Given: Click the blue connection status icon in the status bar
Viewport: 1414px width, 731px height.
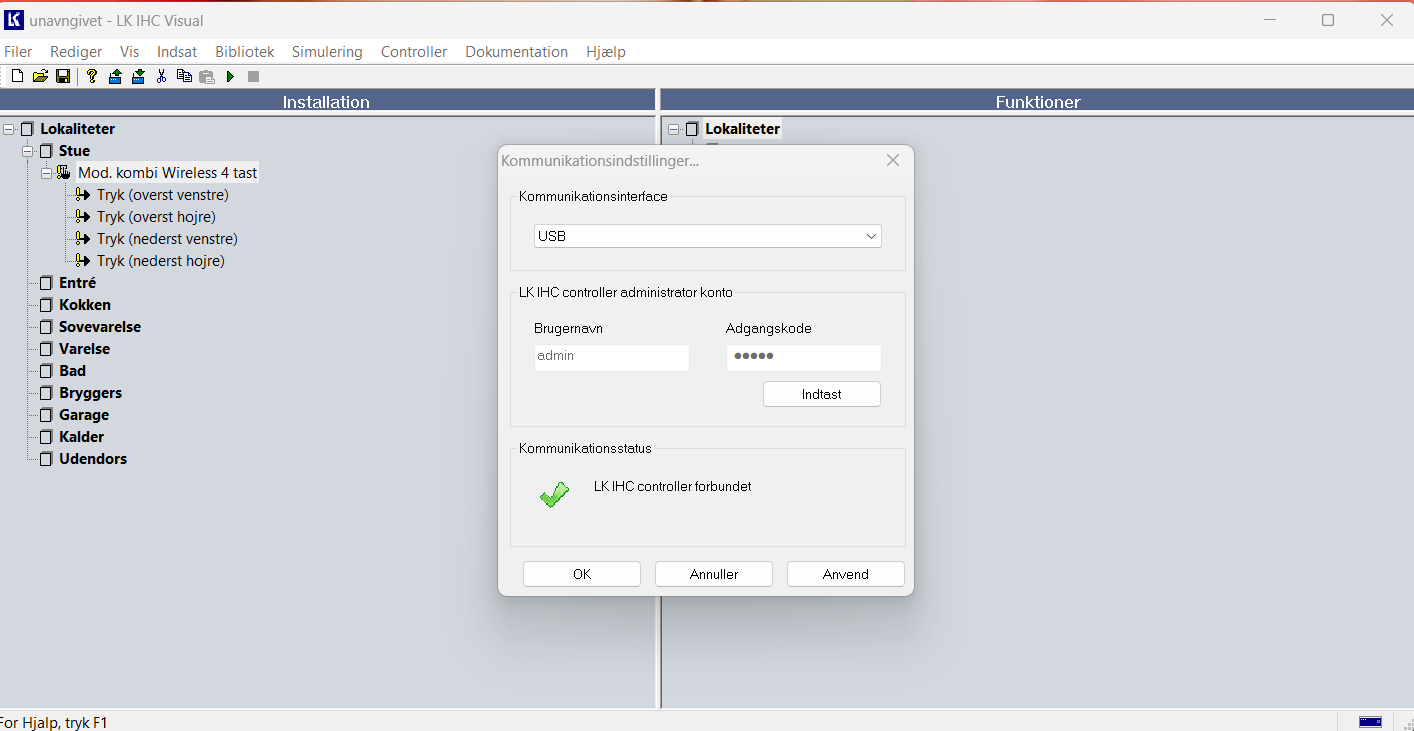Looking at the screenshot, I should [x=1370, y=722].
